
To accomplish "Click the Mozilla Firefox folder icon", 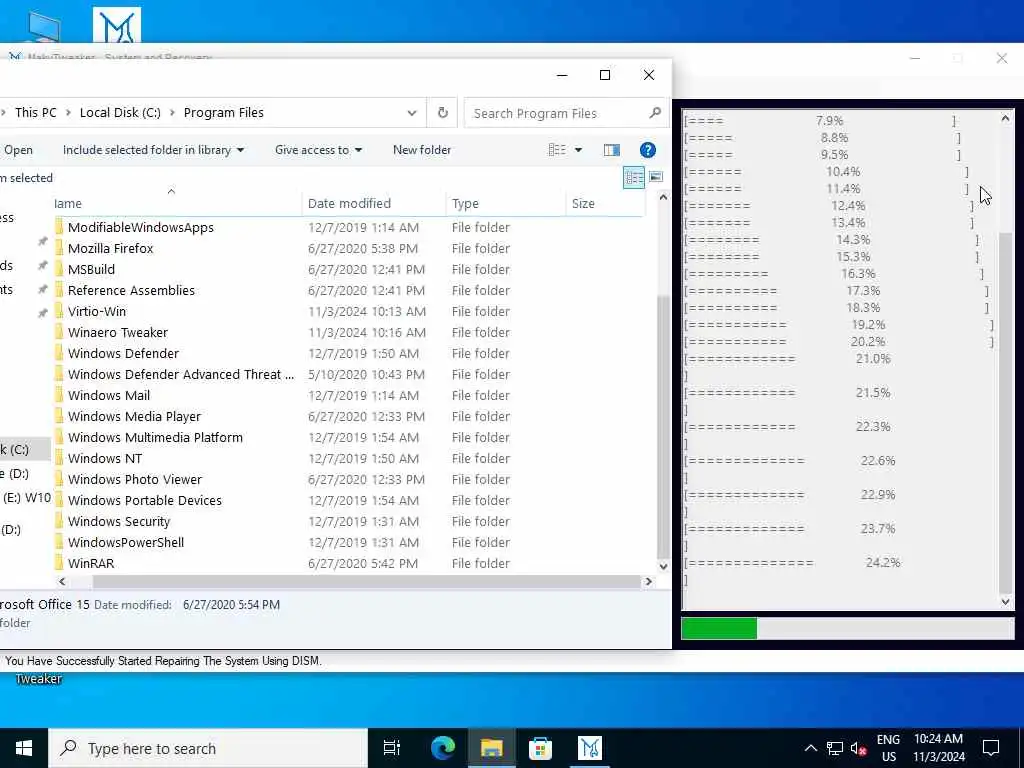I will [x=59, y=248].
